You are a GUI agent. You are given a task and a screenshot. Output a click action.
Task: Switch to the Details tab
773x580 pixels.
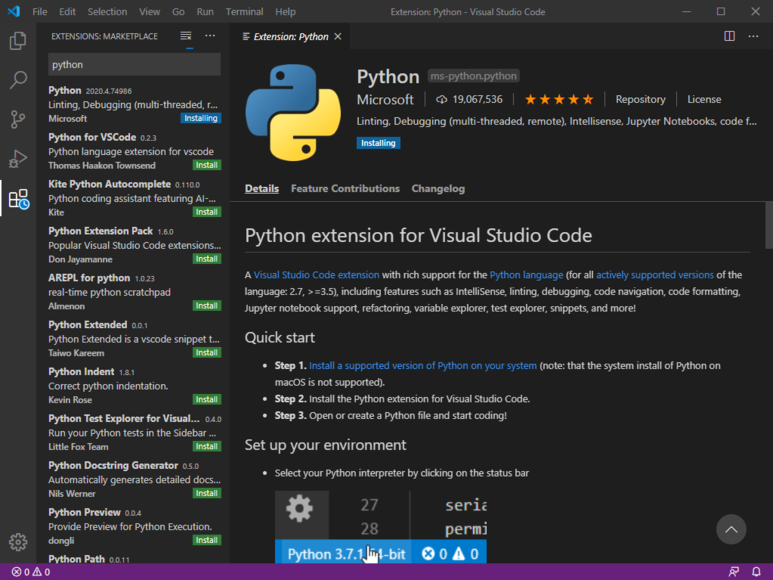[262, 189]
